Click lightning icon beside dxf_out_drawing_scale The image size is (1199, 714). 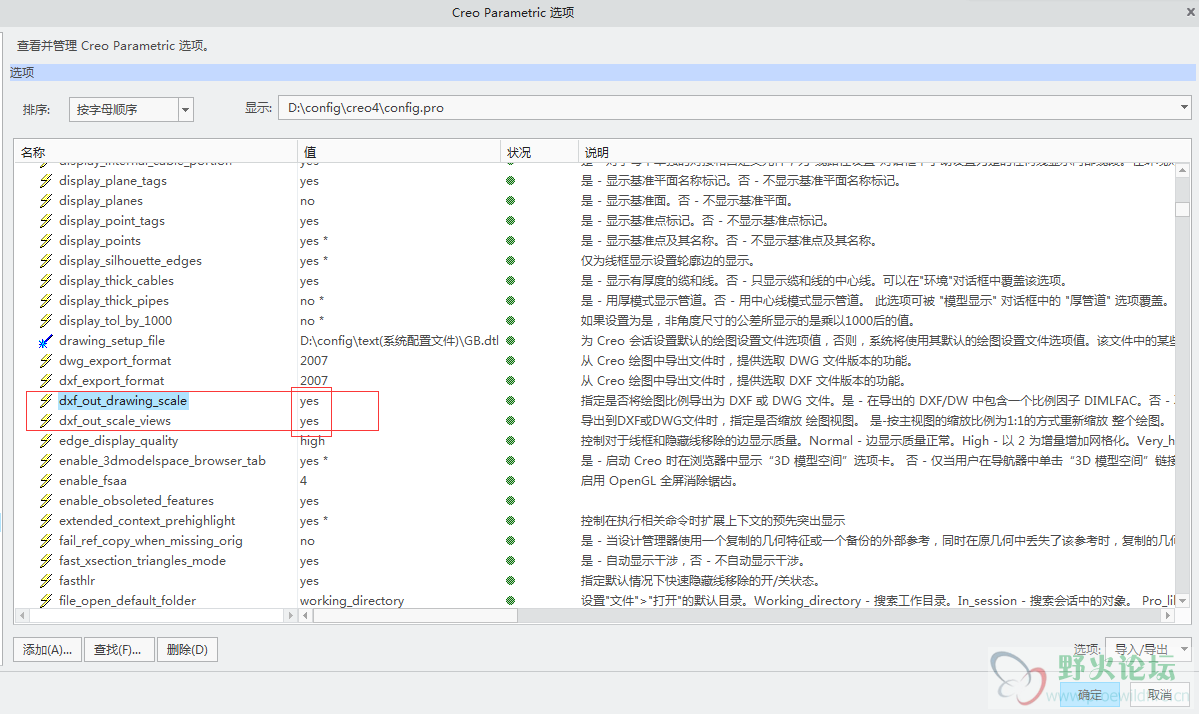(46, 401)
